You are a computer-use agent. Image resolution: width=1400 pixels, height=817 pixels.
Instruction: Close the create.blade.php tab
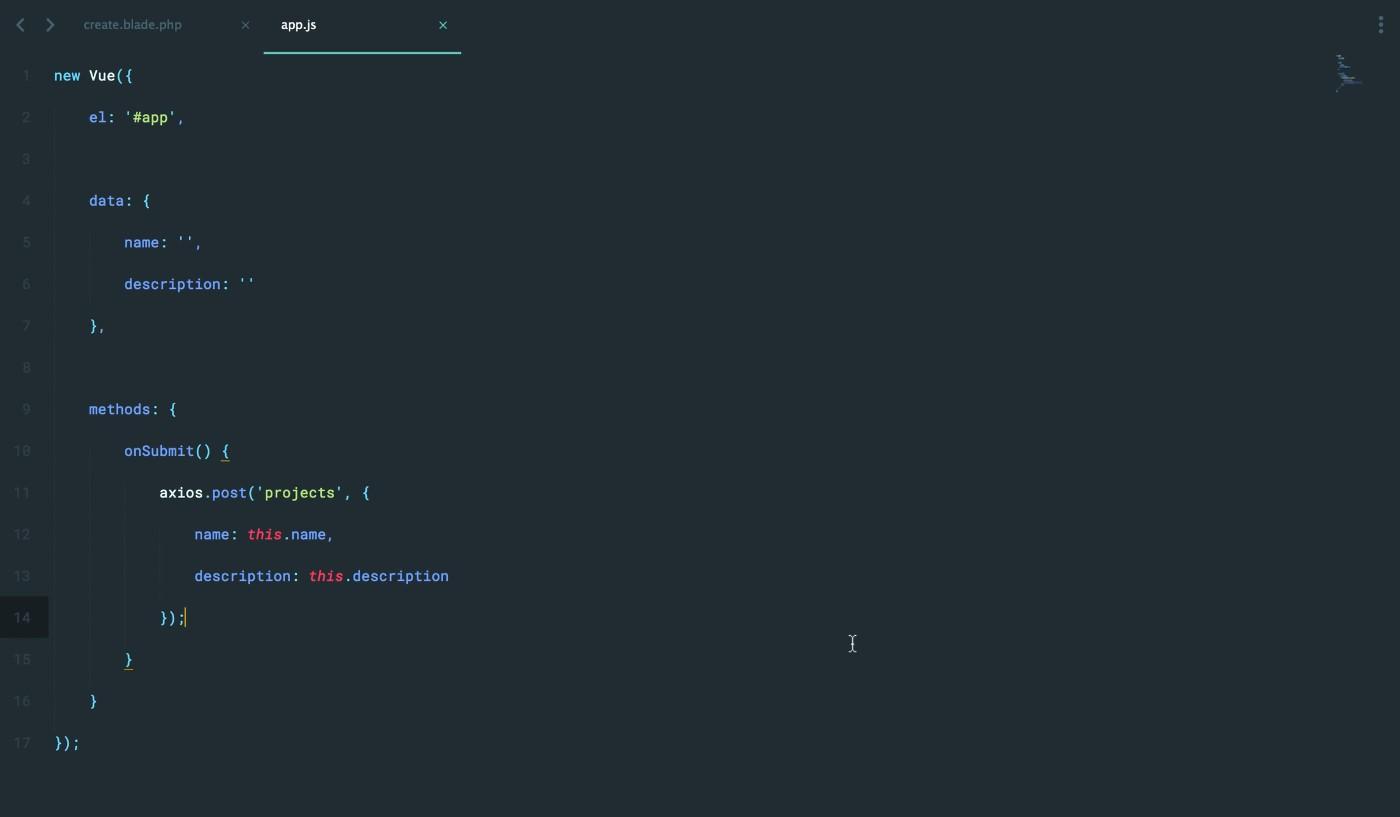click(x=245, y=25)
